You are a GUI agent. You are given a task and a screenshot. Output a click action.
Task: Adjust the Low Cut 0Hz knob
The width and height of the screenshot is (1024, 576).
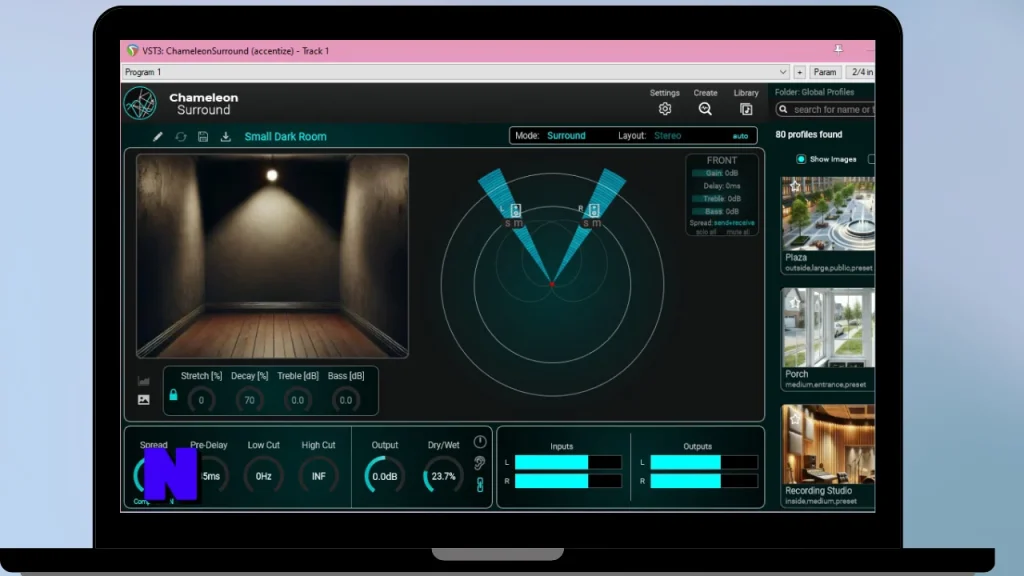(263, 476)
